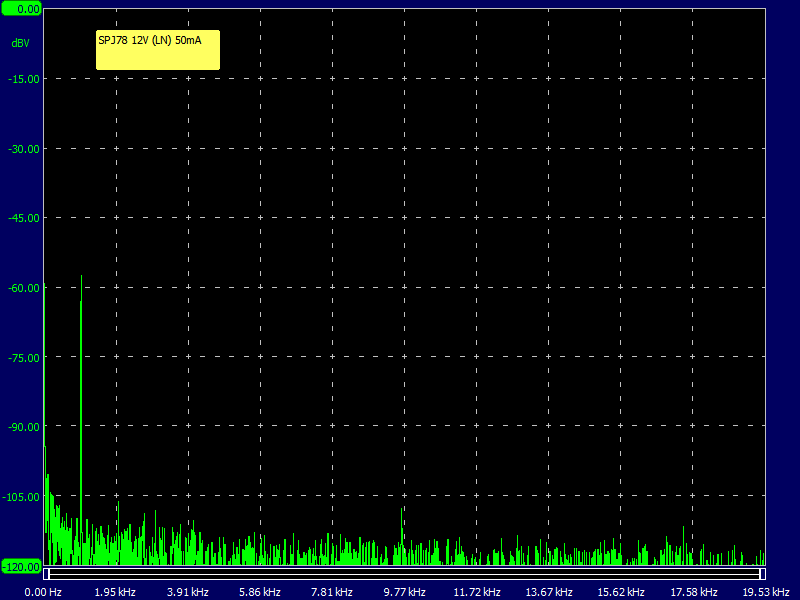Click the 9.77 kHz frequency label
This screenshot has width=800, height=600.
405,592
